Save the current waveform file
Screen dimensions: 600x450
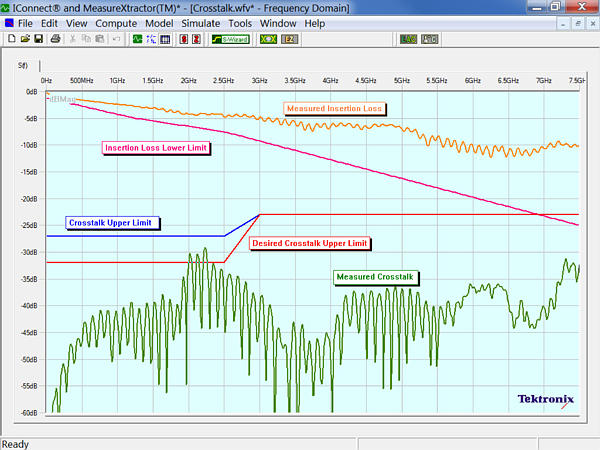pyautogui.click(x=38, y=39)
